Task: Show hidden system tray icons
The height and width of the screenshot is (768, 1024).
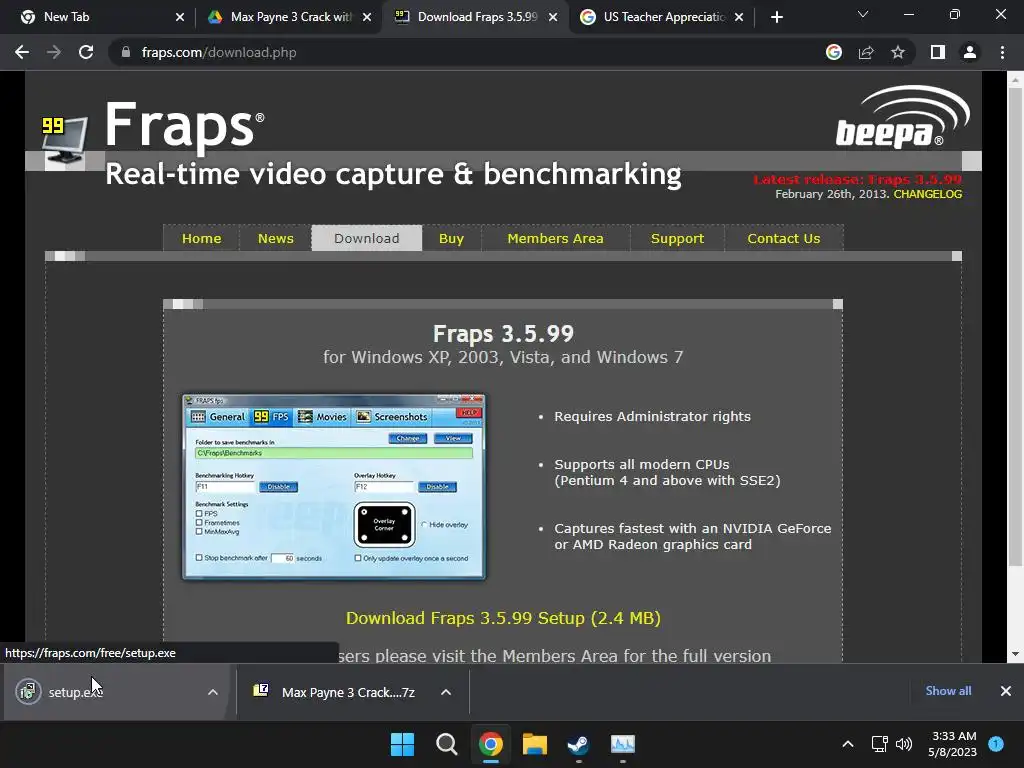Action: [848, 744]
